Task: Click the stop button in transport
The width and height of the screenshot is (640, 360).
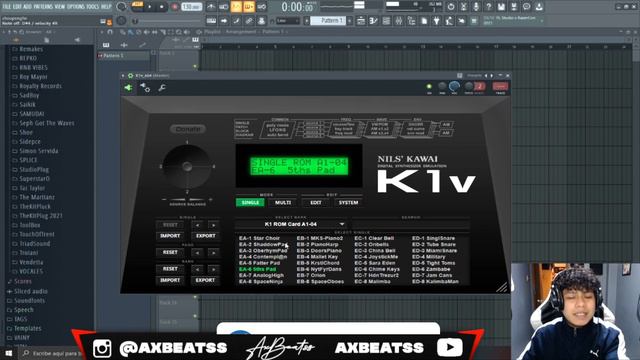Action: point(162,7)
